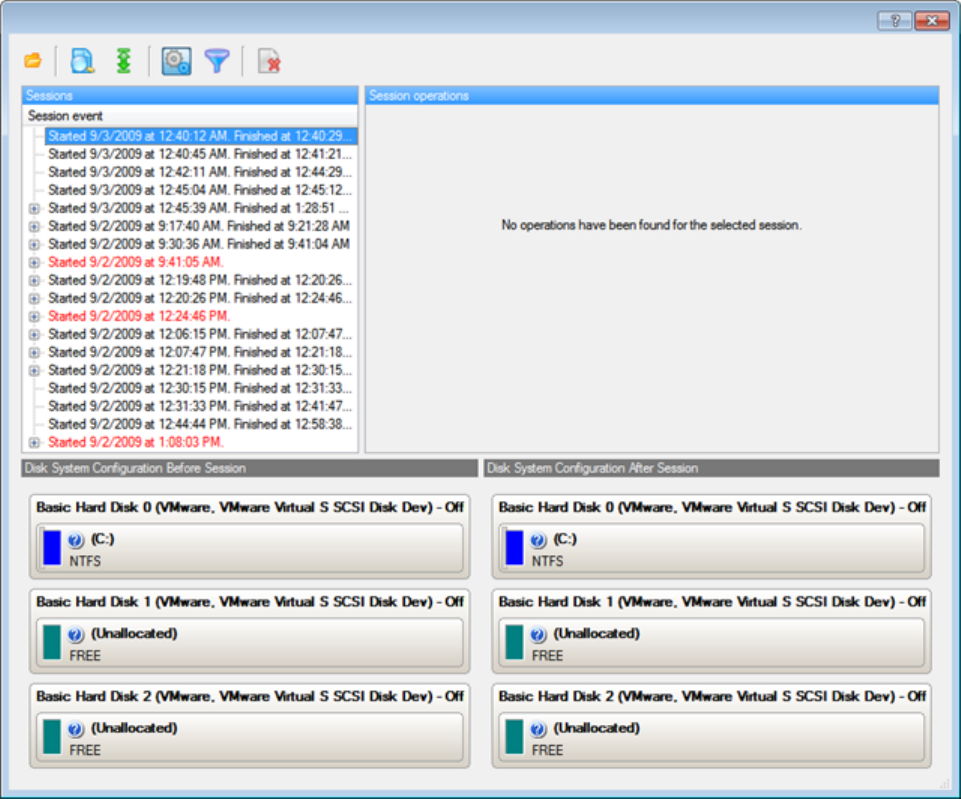Expand session started 9/2/2009 at 12:07:47 PM

pyautogui.click(x=34, y=352)
